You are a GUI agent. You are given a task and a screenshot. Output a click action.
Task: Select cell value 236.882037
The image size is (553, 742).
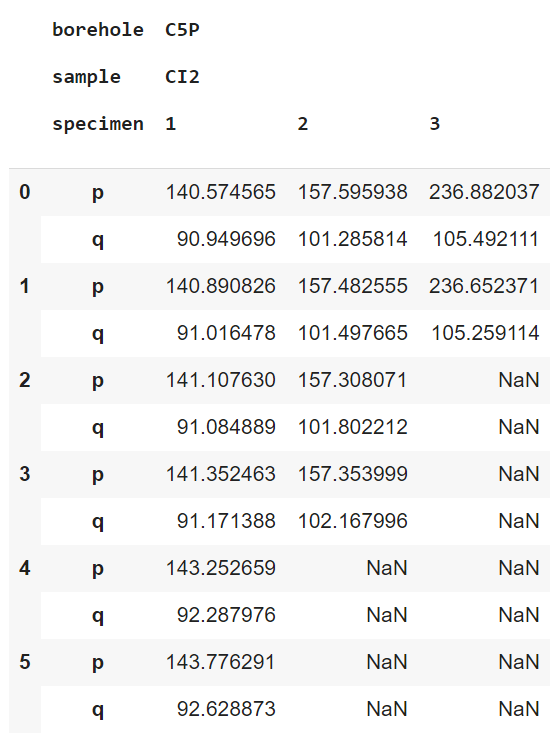[484, 192]
